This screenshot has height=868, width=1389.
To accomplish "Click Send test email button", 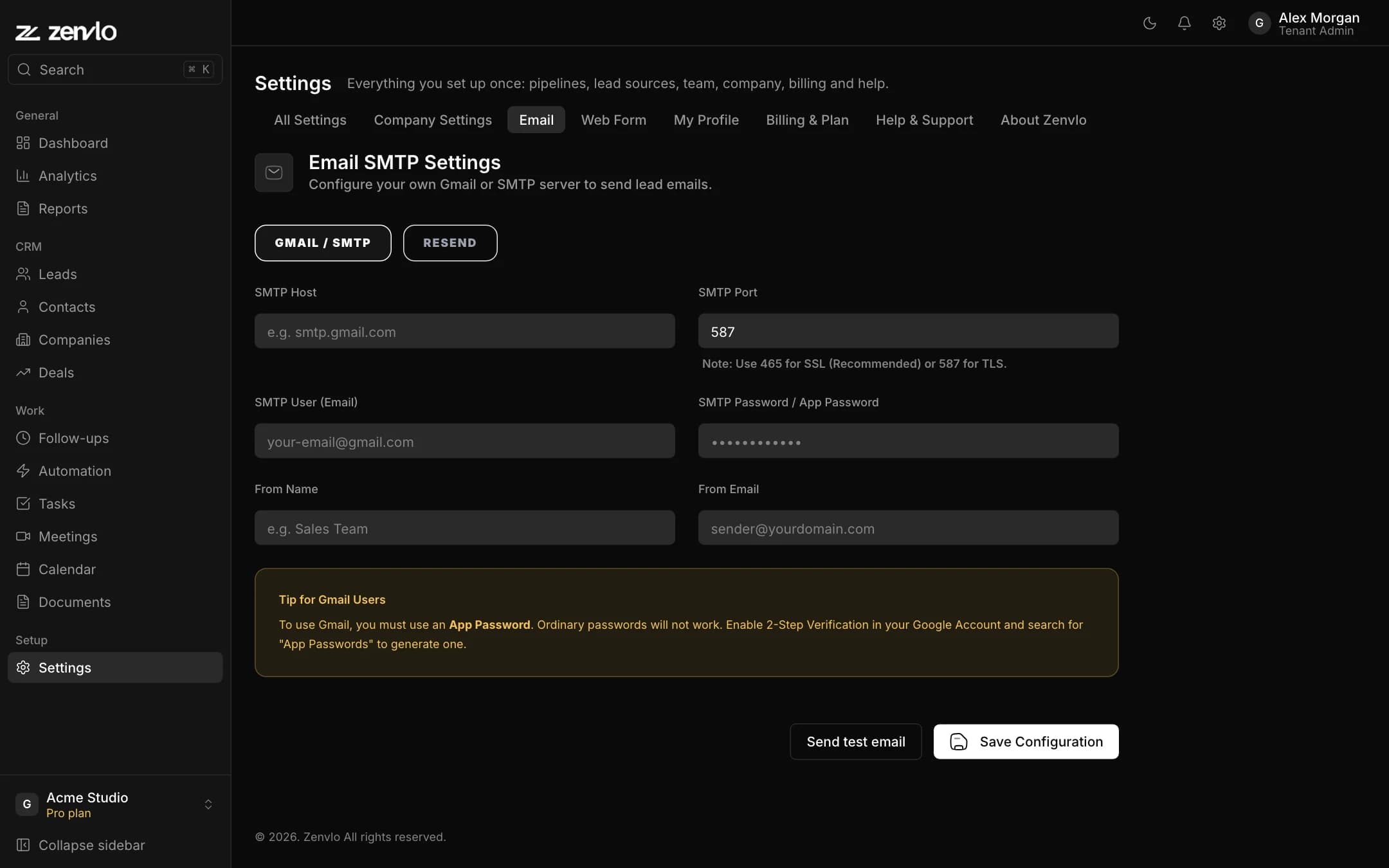I will click(x=856, y=741).
